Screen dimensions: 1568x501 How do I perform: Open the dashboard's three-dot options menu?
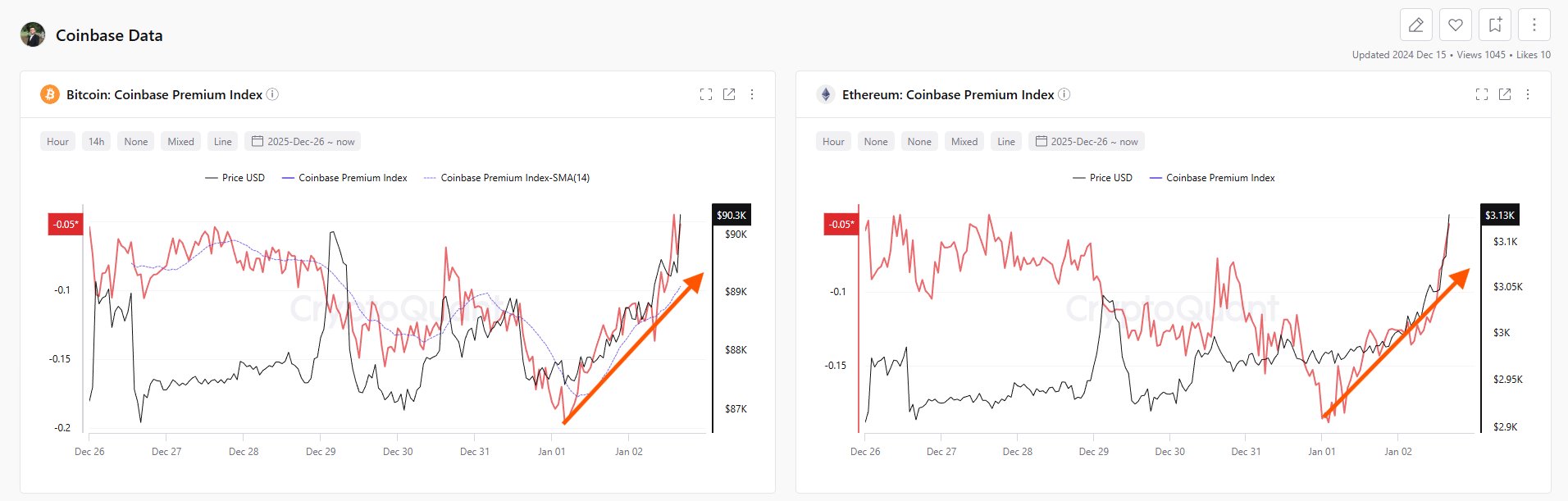[1534, 25]
